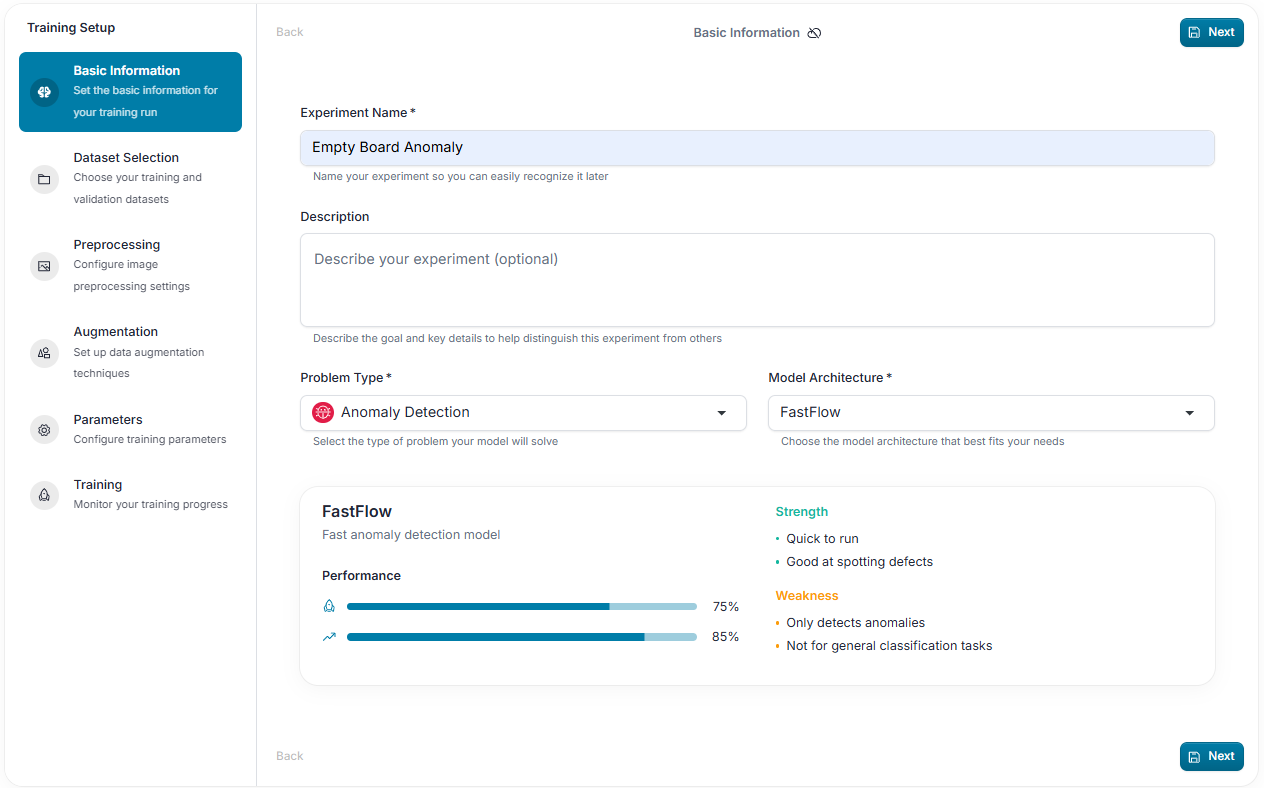The height and width of the screenshot is (788, 1264).
Task: Click the gear icon for Parameters step
Action: tap(44, 430)
